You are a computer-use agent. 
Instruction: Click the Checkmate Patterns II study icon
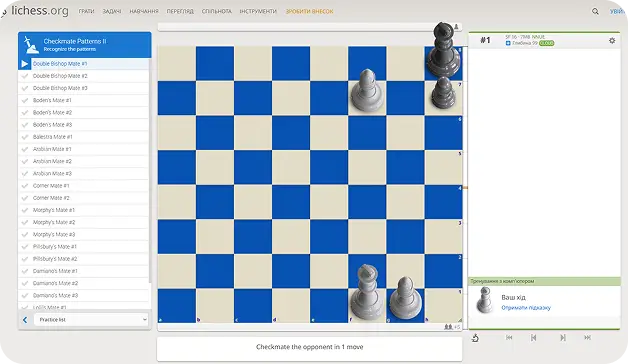30,45
